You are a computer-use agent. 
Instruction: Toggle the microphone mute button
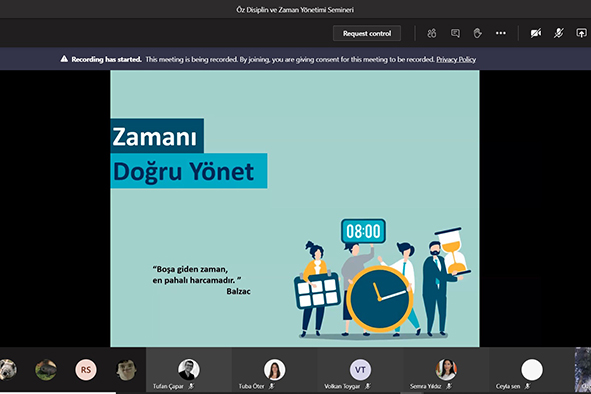point(558,33)
